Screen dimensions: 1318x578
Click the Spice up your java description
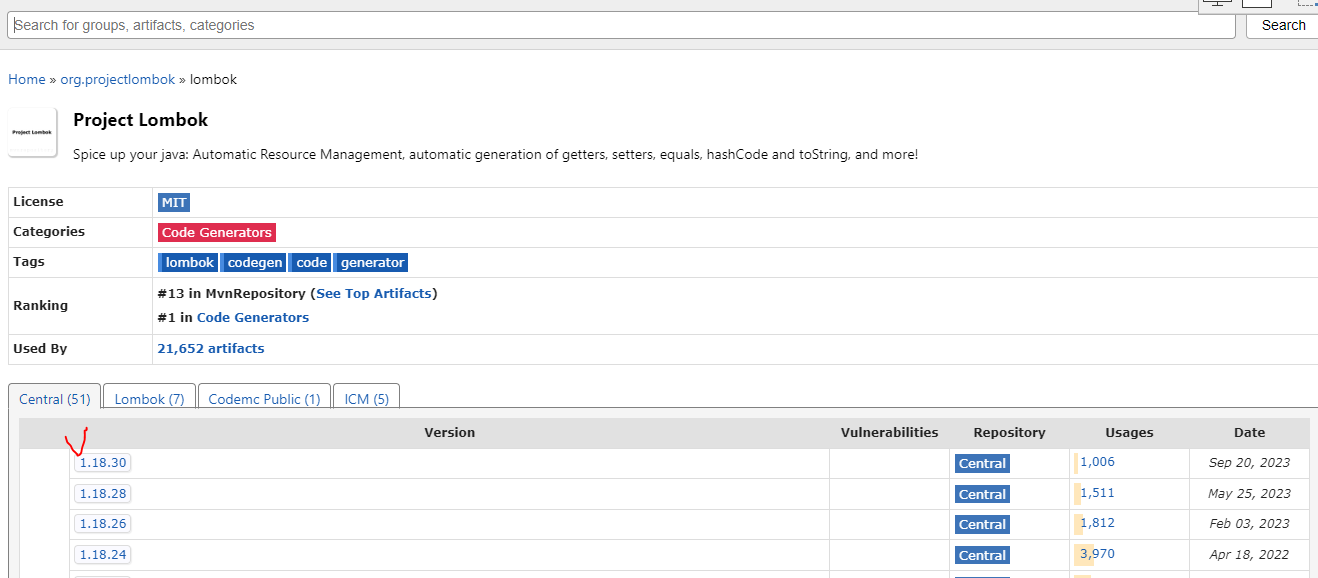tap(495, 155)
